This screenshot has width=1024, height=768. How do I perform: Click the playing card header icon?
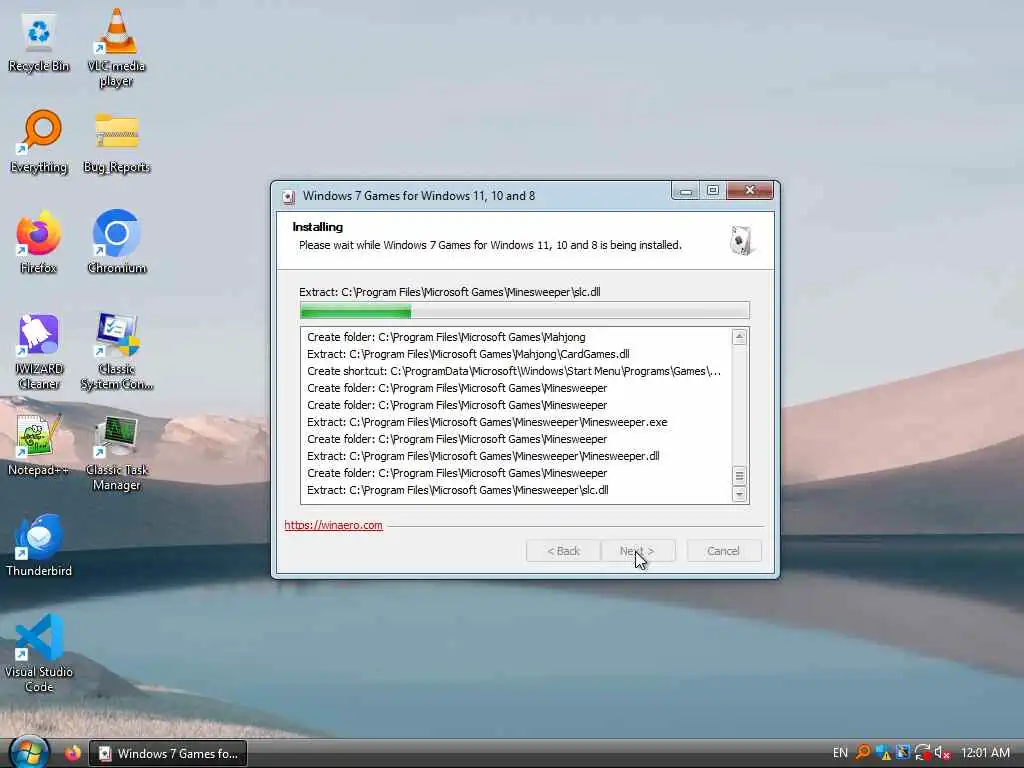(741, 240)
